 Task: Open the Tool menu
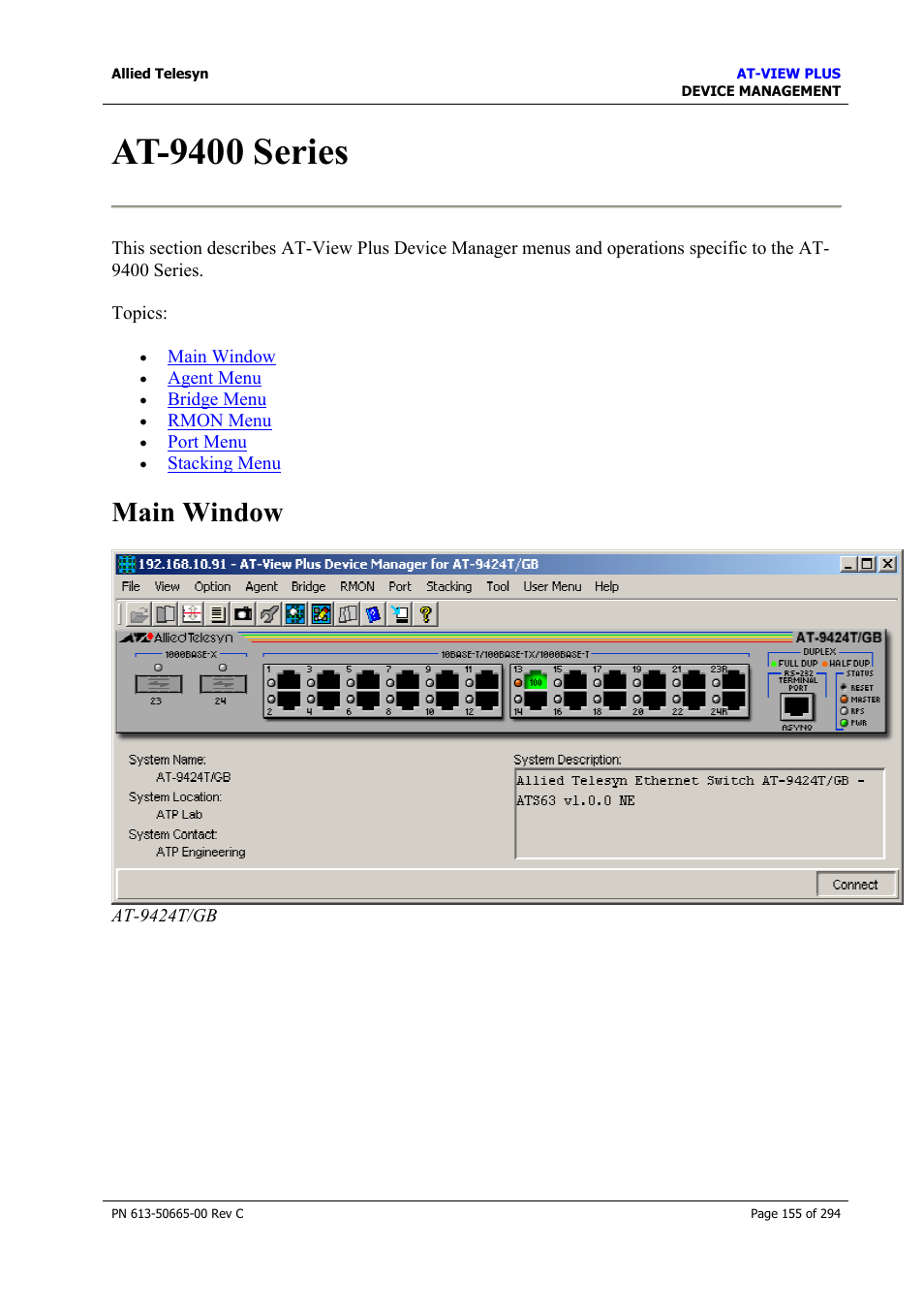(x=498, y=587)
